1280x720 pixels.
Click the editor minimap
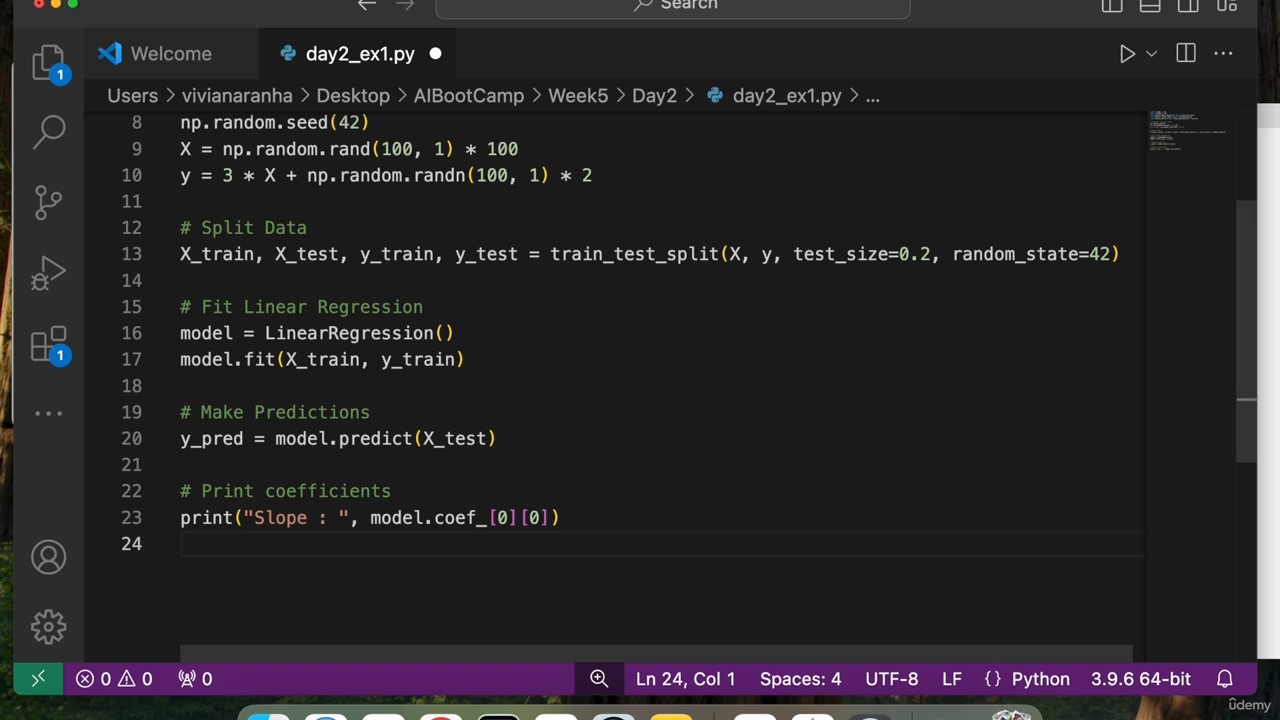(1188, 132)
